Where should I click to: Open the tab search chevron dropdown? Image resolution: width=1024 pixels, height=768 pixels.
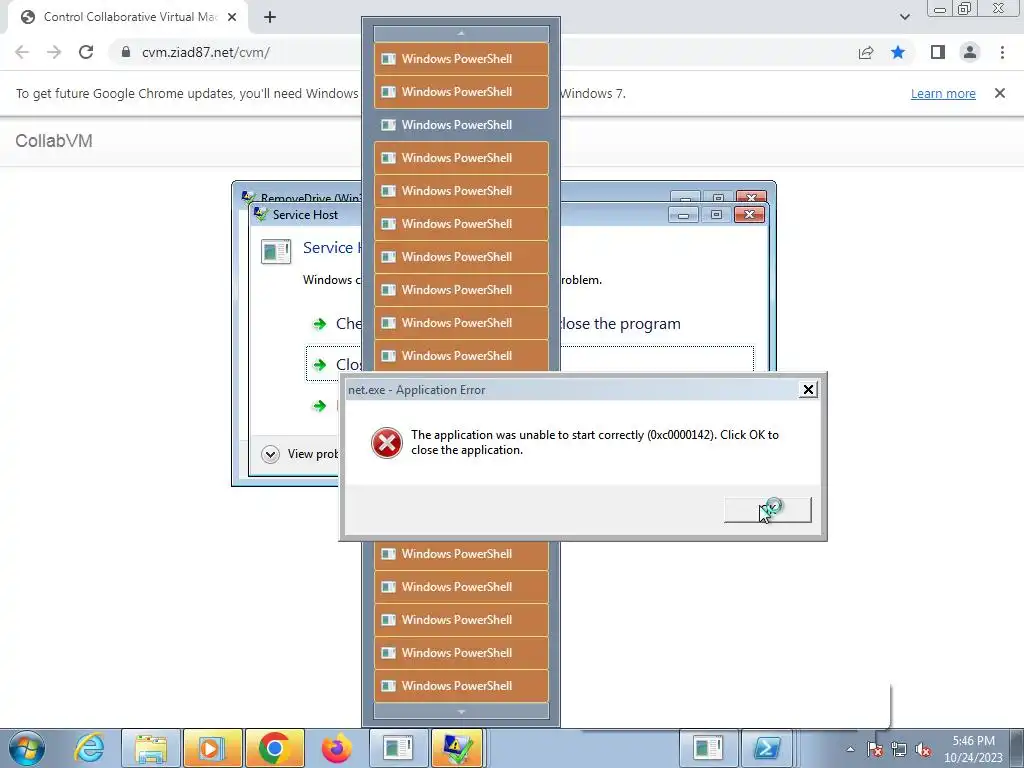tap(904, 17)
